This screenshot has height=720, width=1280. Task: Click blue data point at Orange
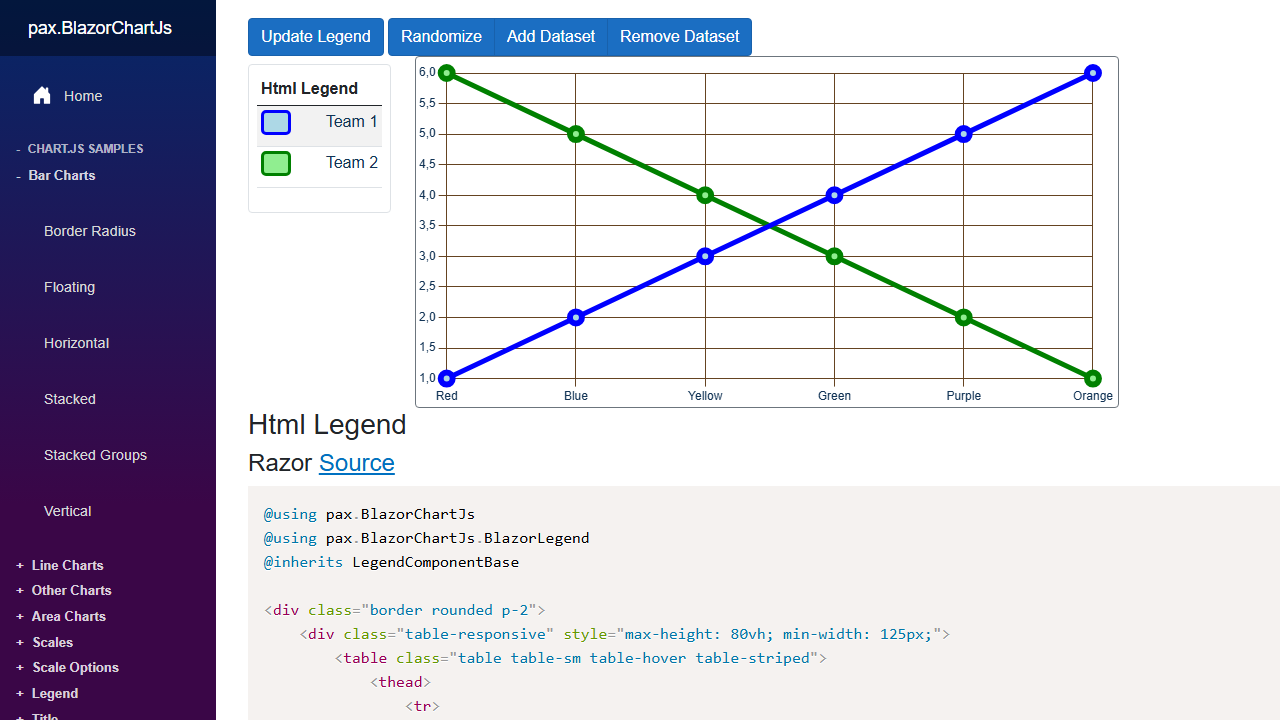(1093, 73)
